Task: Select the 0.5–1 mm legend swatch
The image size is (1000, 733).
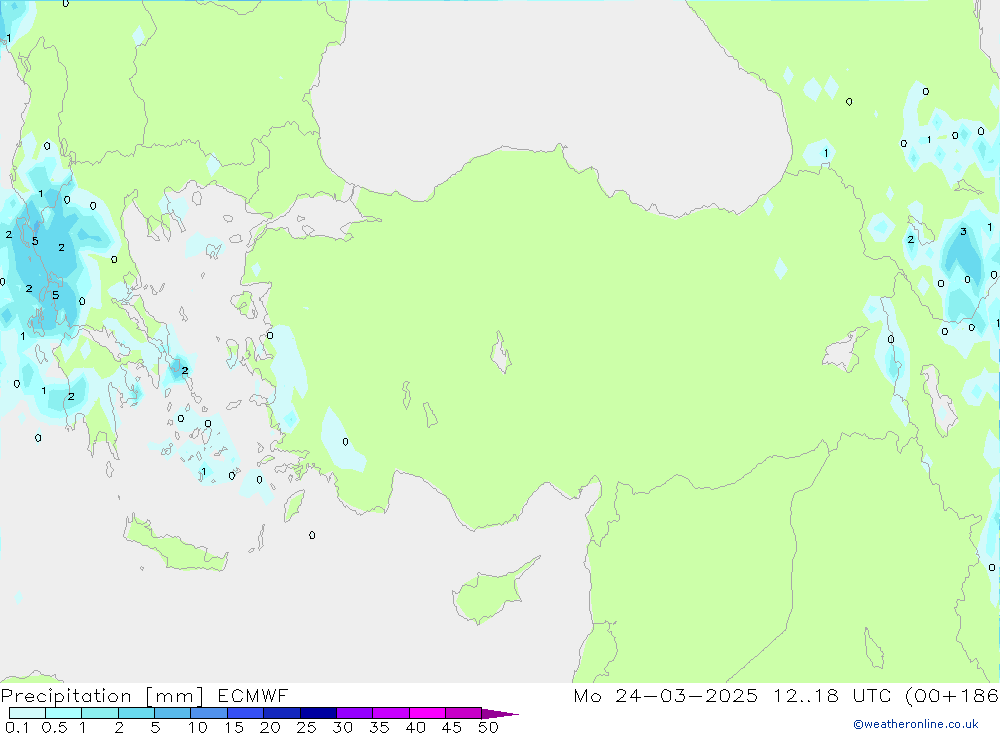Action: click(63, 713)
